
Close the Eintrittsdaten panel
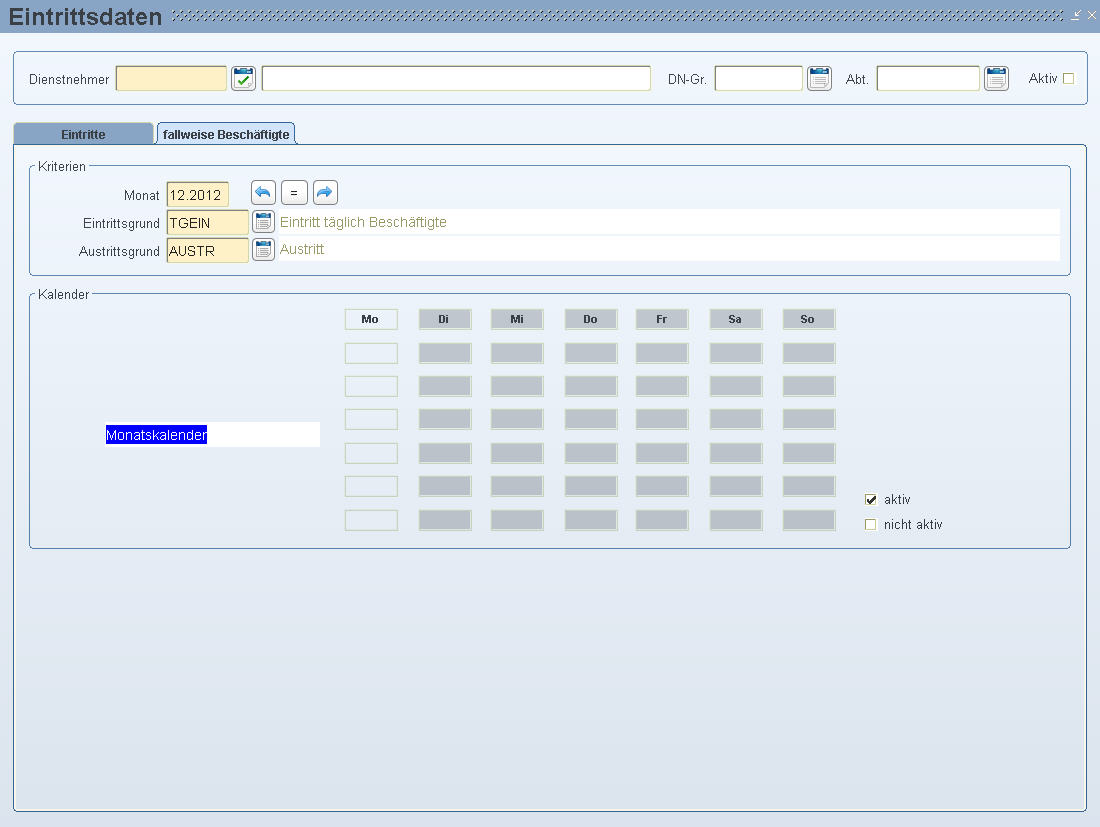[x=1092, y=15]
